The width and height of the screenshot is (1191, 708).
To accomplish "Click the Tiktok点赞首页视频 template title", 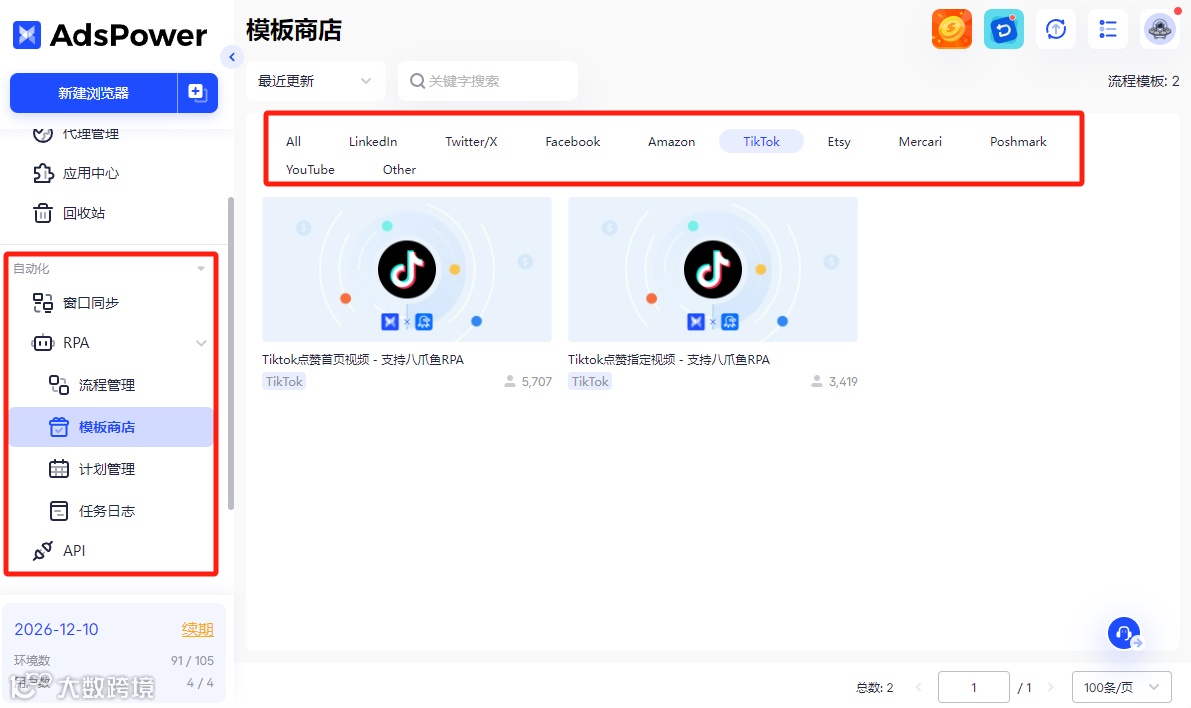I will 363,359.
